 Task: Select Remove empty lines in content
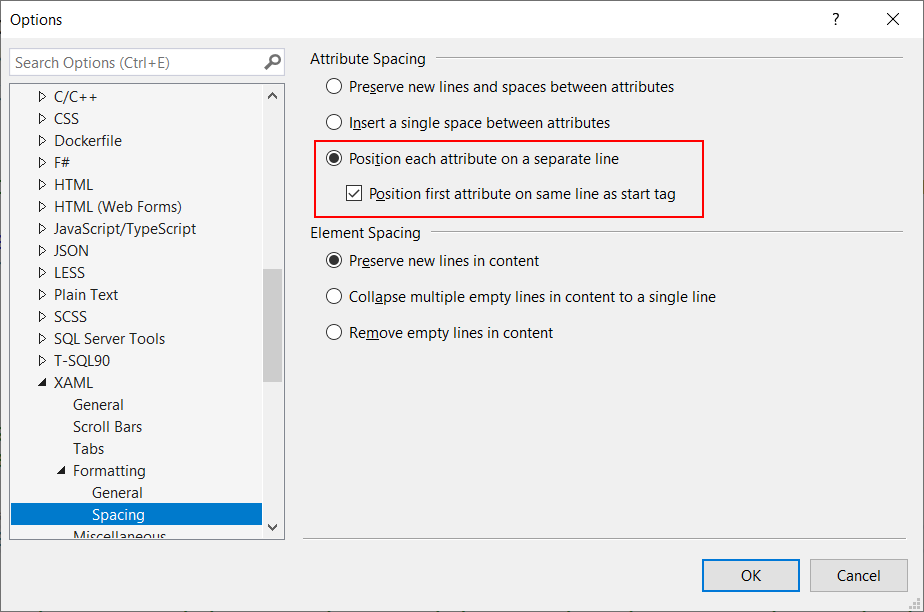pyautogui.click(x=335, y=333)
